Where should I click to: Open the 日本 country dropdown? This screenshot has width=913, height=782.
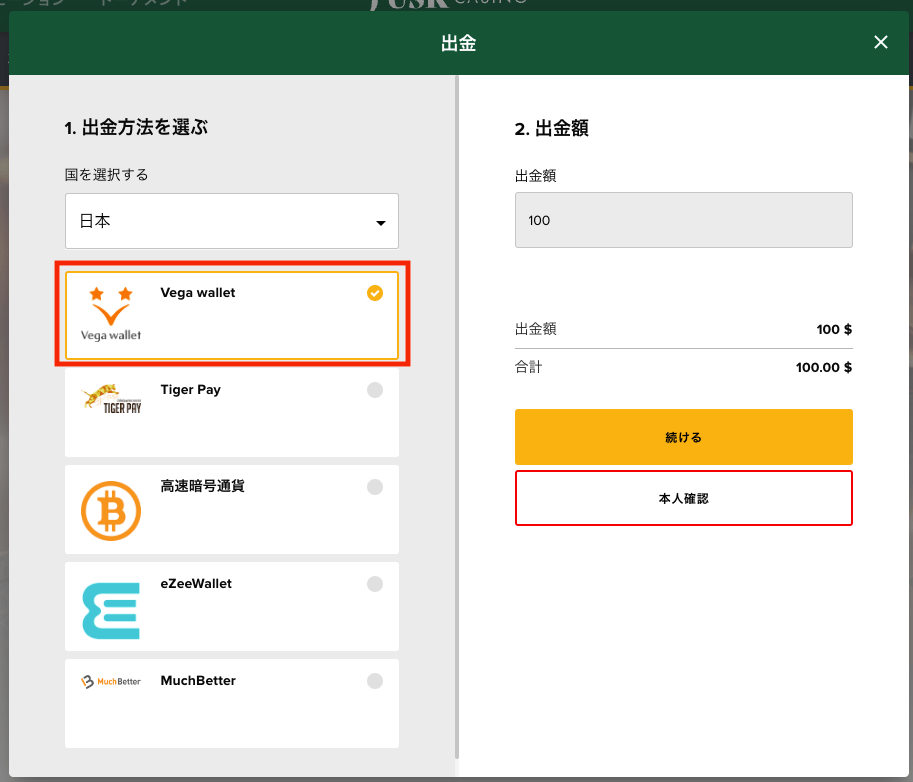[232, 221]
